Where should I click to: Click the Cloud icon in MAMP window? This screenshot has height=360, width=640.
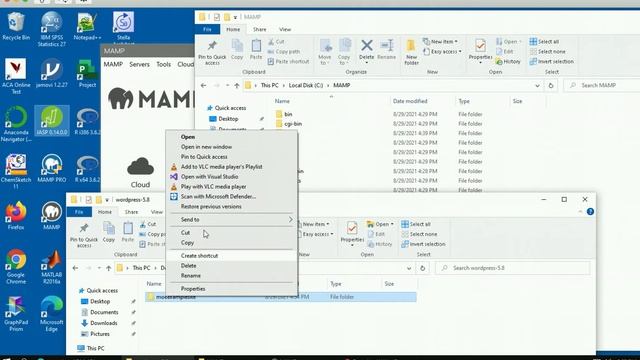(140, 172)
